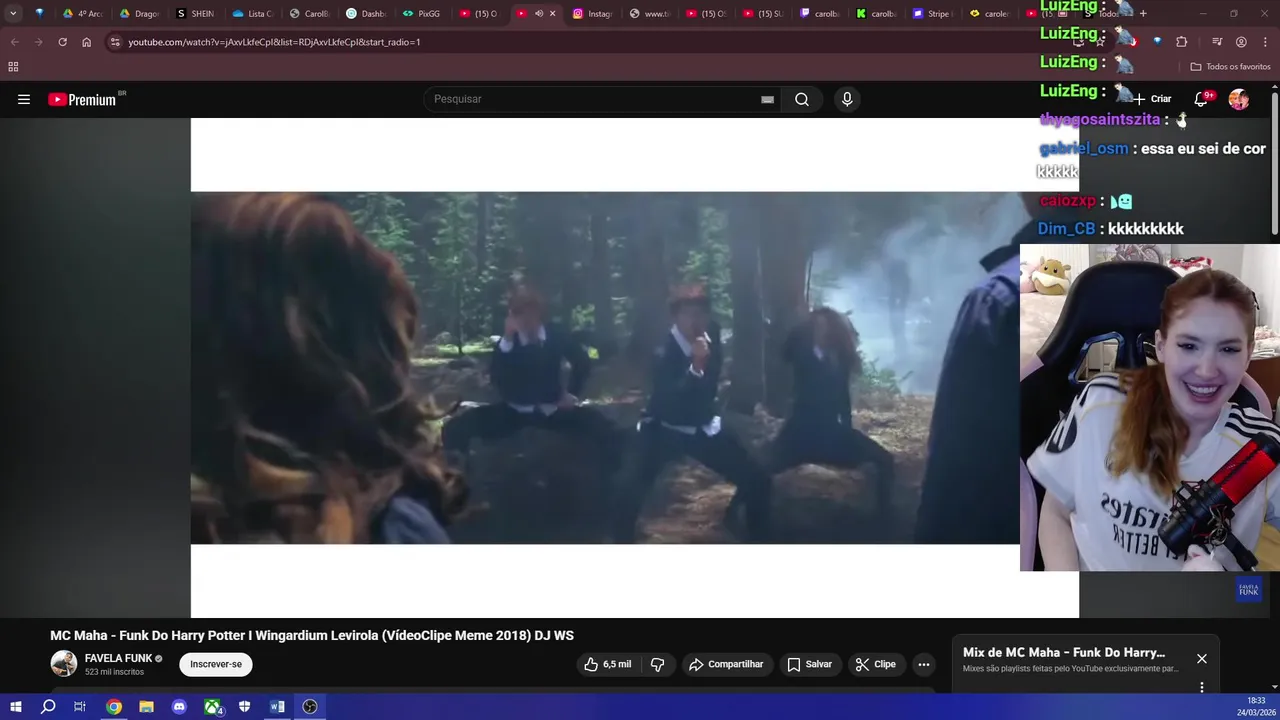Open OBS Studio from the taskbar
The image size is (1280, 720).
310,707
